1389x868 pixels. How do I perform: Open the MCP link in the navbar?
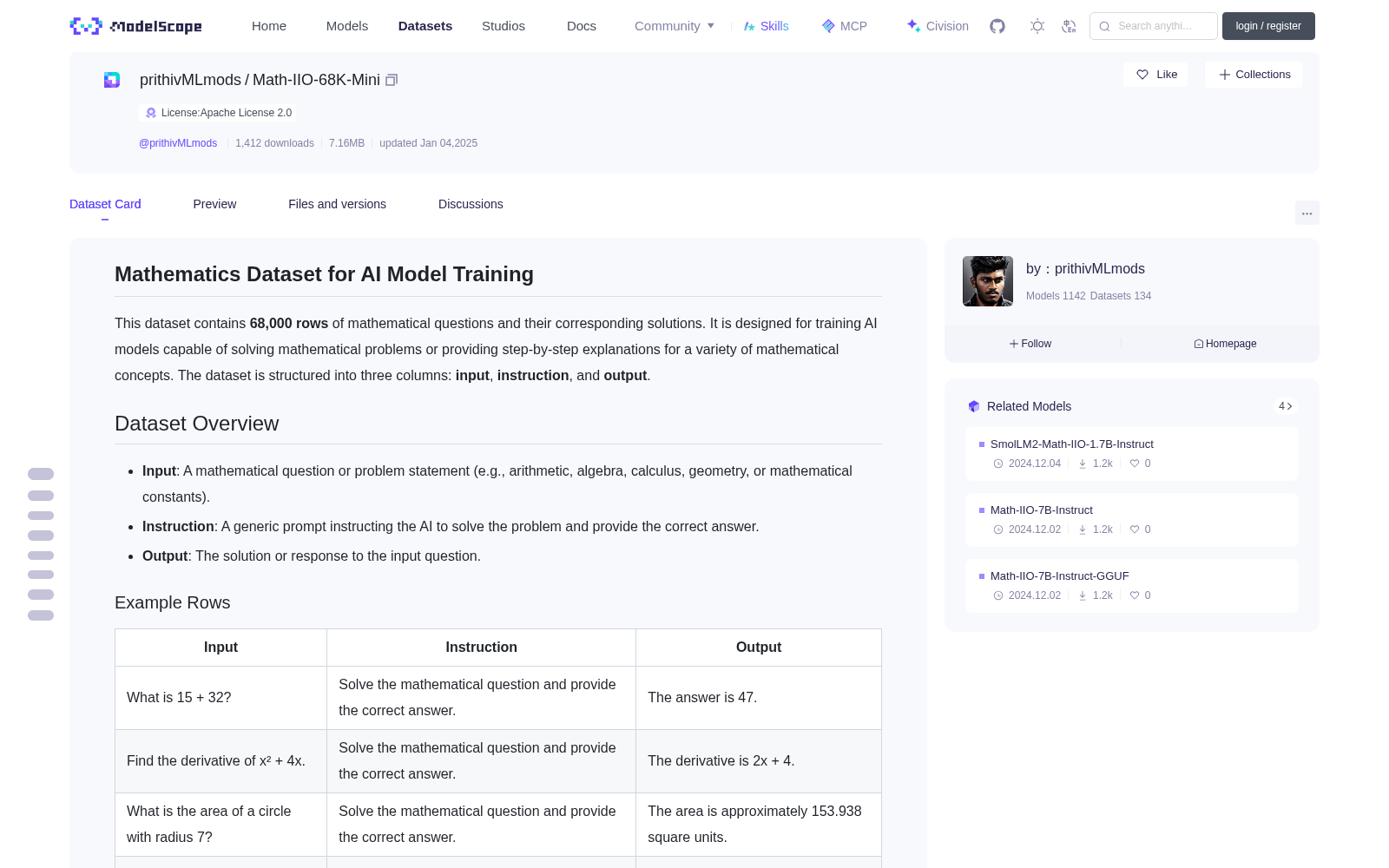point(845,26)
